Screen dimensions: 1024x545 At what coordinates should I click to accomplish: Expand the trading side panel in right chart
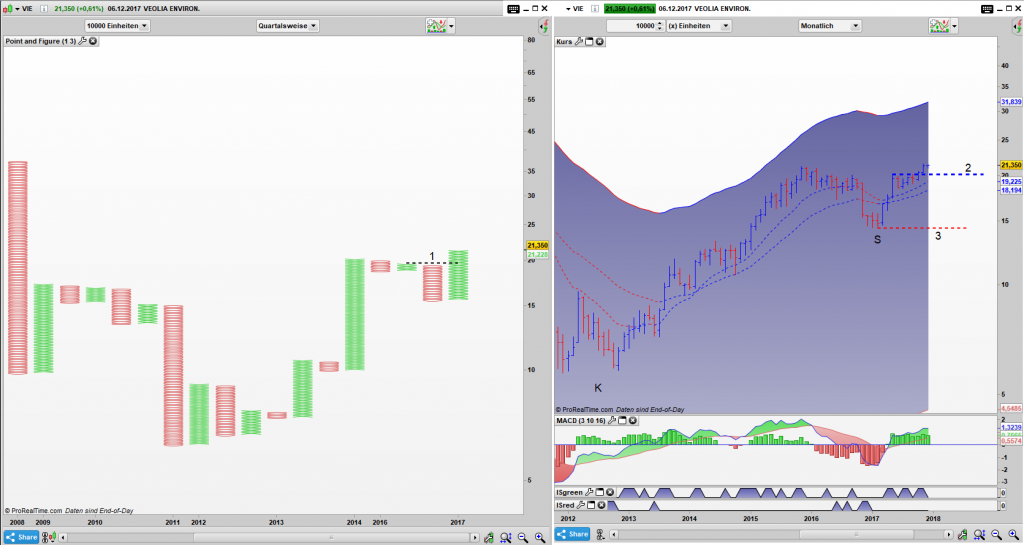1017,27
